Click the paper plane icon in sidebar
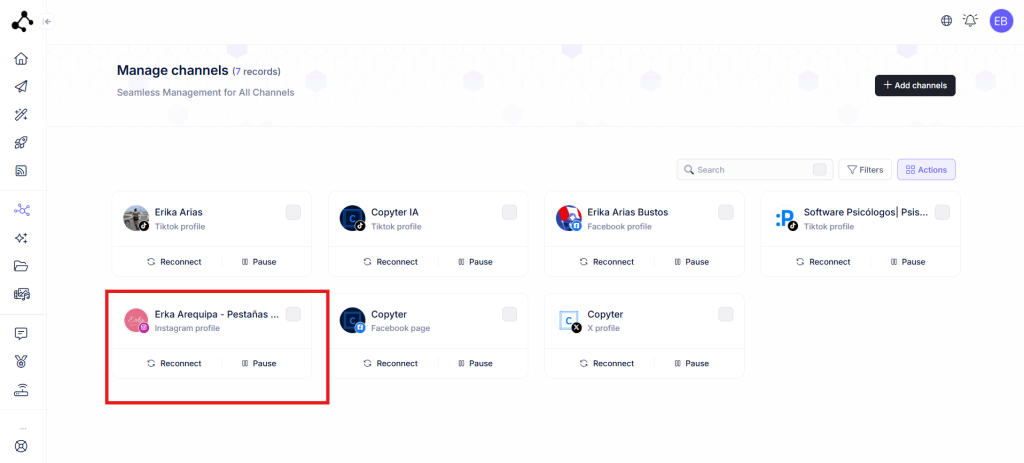Viewport: 1024px width, 463px height. click(21, 87)
